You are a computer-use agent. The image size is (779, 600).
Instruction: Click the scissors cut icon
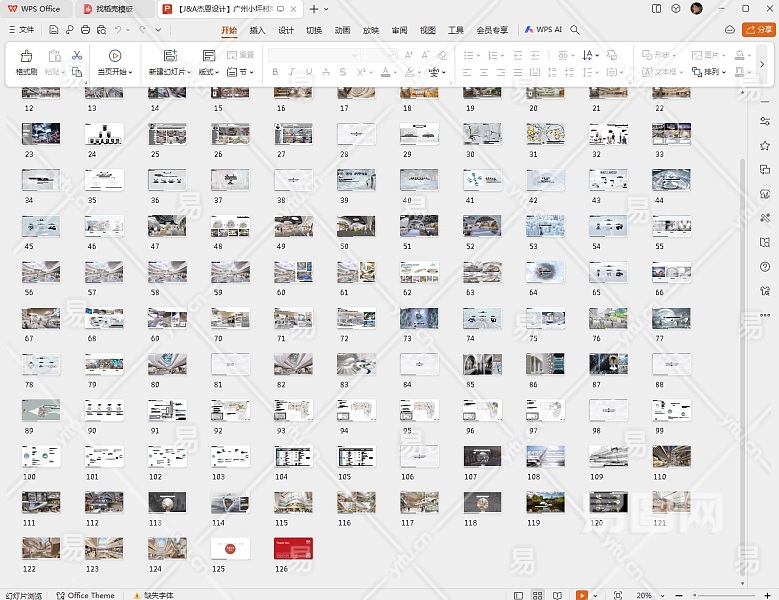click(x=77, y=56)
